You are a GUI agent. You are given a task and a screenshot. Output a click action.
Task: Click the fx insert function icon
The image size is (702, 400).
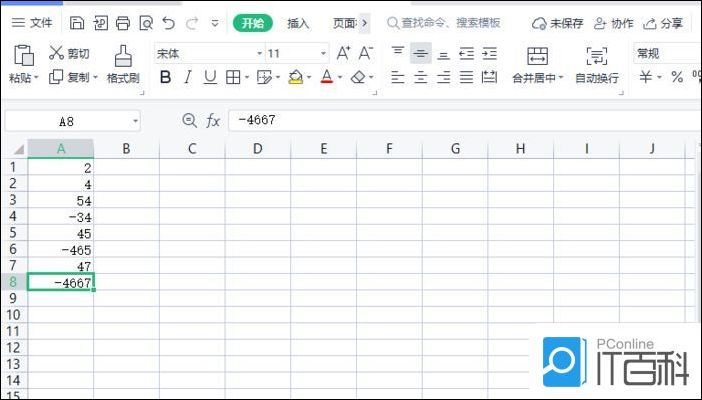pos(213,120)
